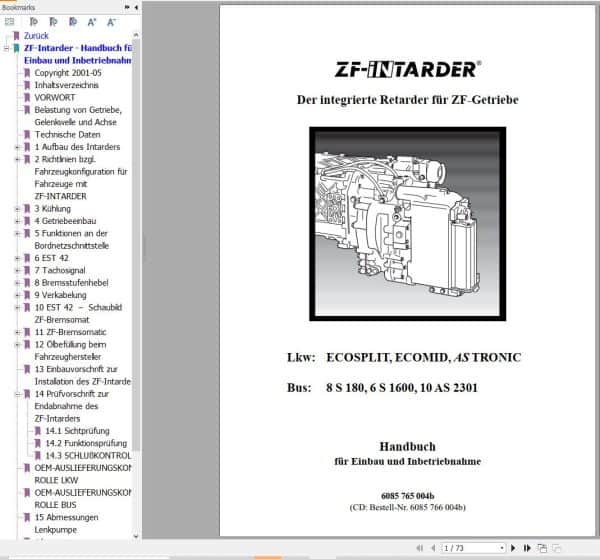Open the bookmarks options menu icon
600x559 pixels.
tap(10, 22)
